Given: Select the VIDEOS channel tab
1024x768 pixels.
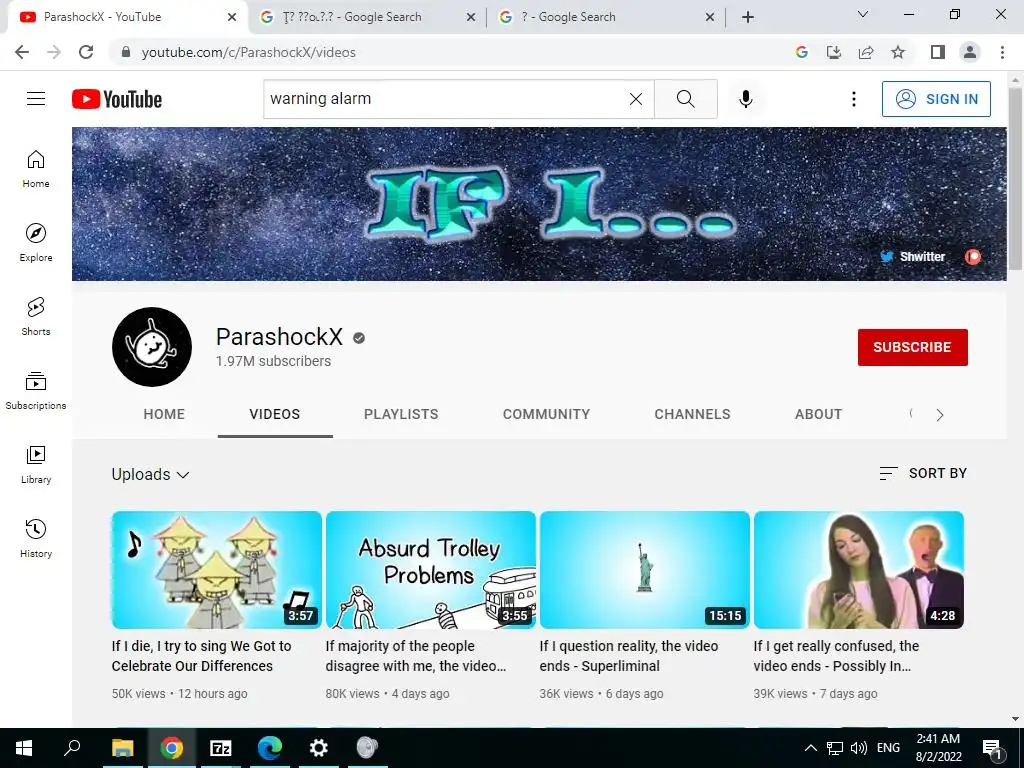Looking at the screenshot, I should click(x=275, y=414).
